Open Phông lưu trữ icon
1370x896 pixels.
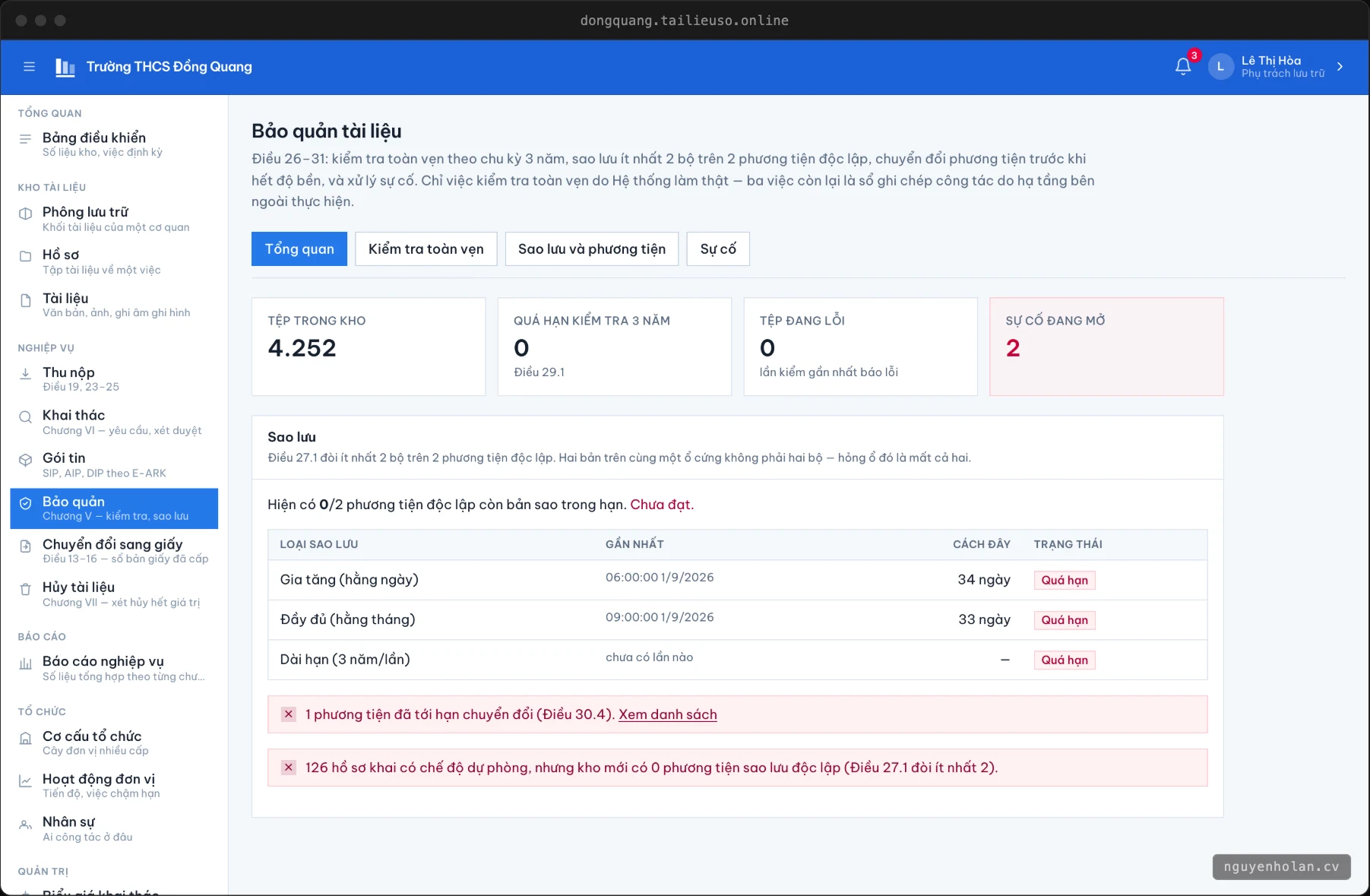tap(25, 214)
